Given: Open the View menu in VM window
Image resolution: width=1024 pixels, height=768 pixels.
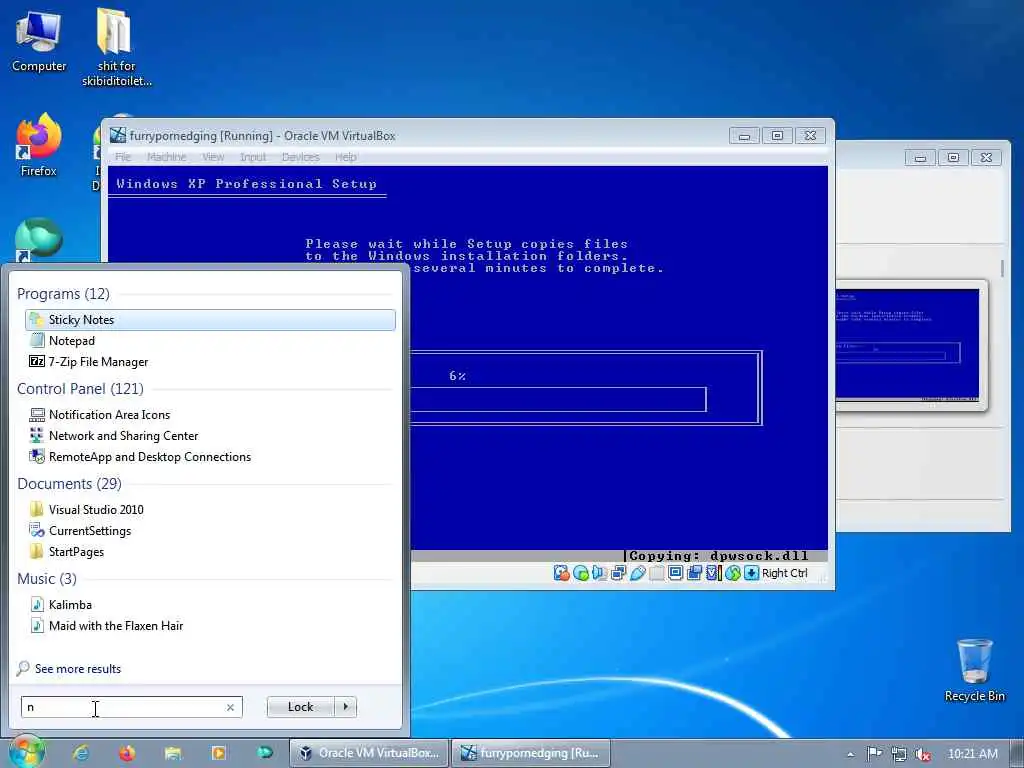Looking at the screenshot, I should coord(213,157).
